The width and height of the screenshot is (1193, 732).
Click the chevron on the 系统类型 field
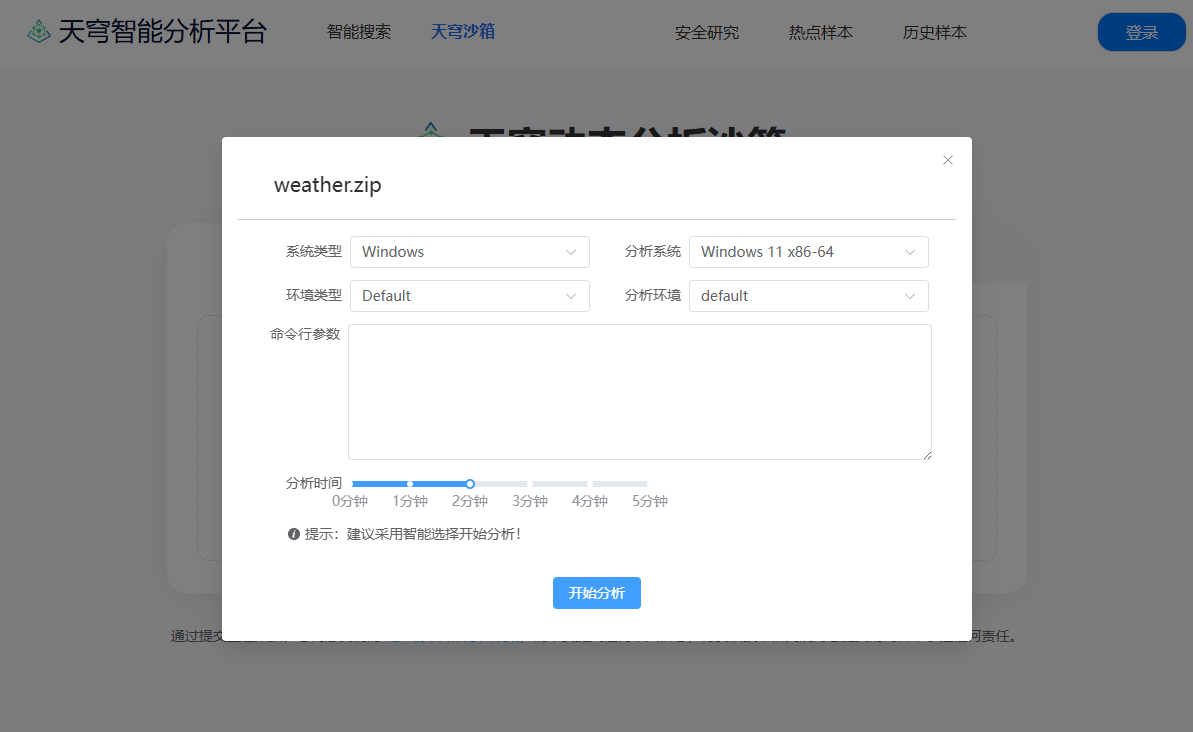[x=570, y=252]
